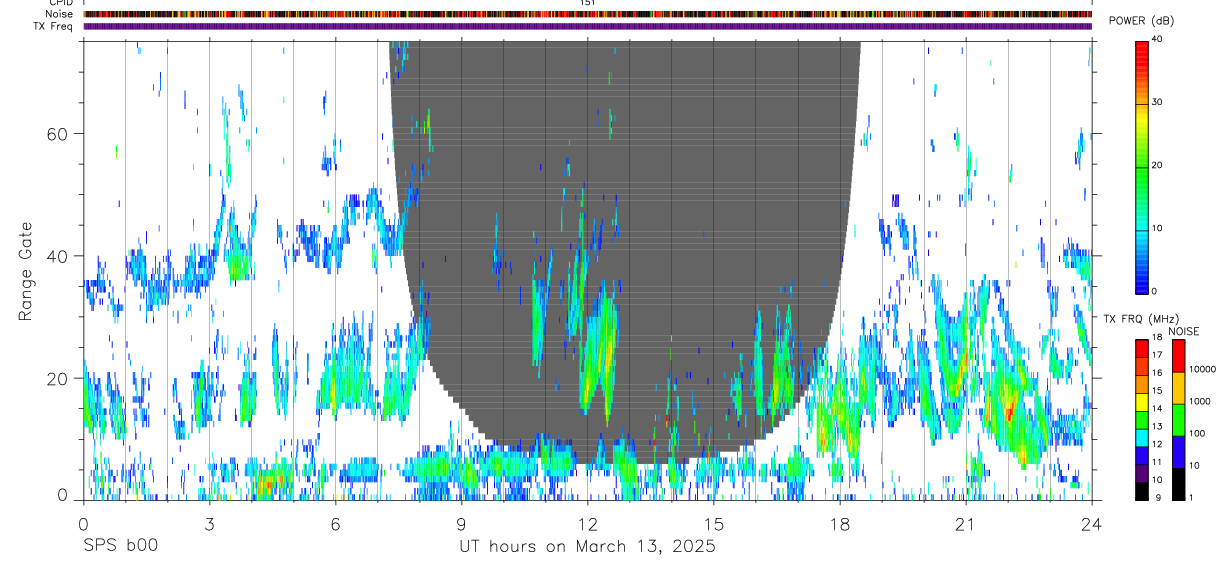This screenshot has width=1228, height=567.
Task: Click the 9 MHz label on TX FRQ legend
Action: (x=1157, y=498)
